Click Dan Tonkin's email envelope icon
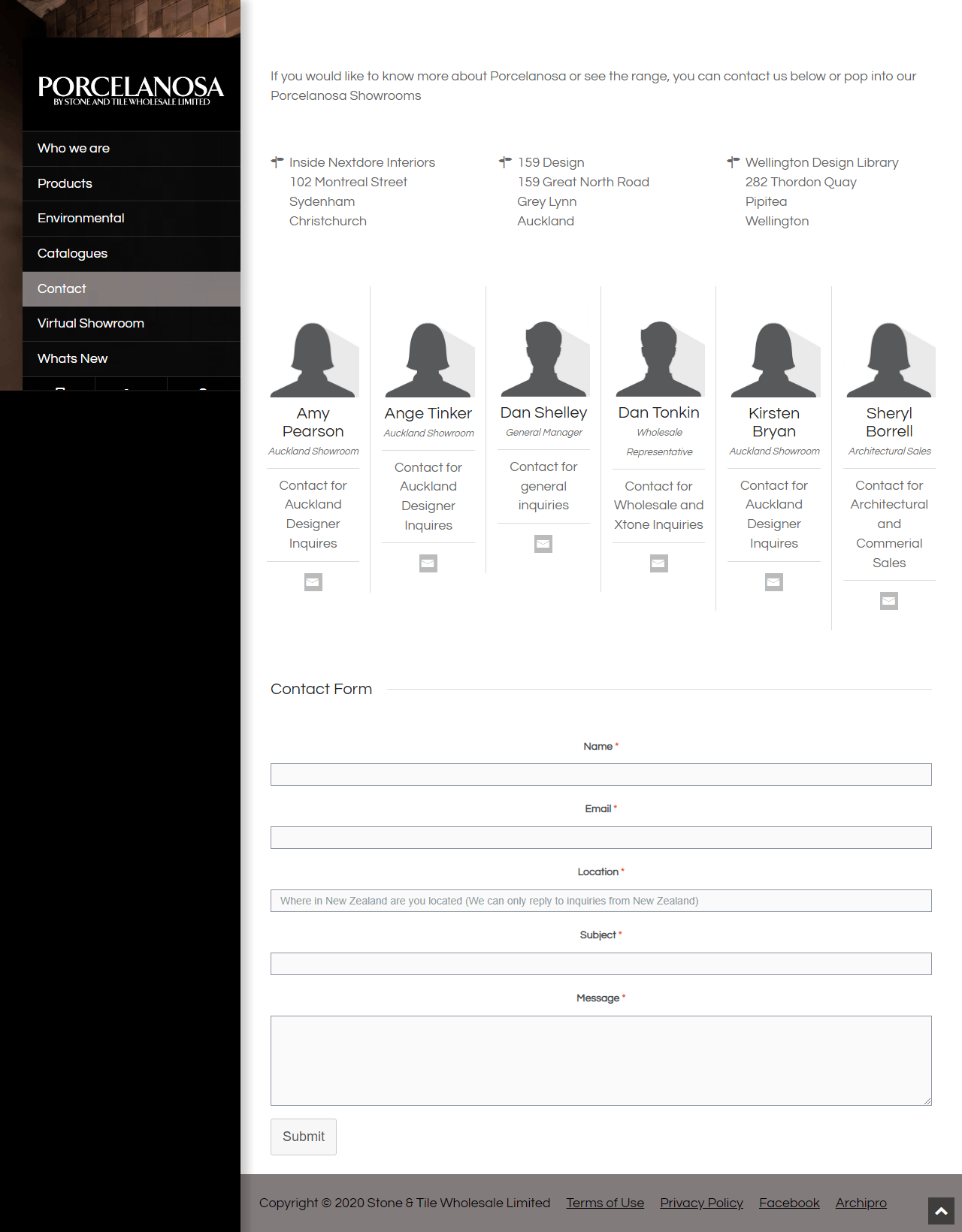The image size is (962, 1232). point(659,563)
